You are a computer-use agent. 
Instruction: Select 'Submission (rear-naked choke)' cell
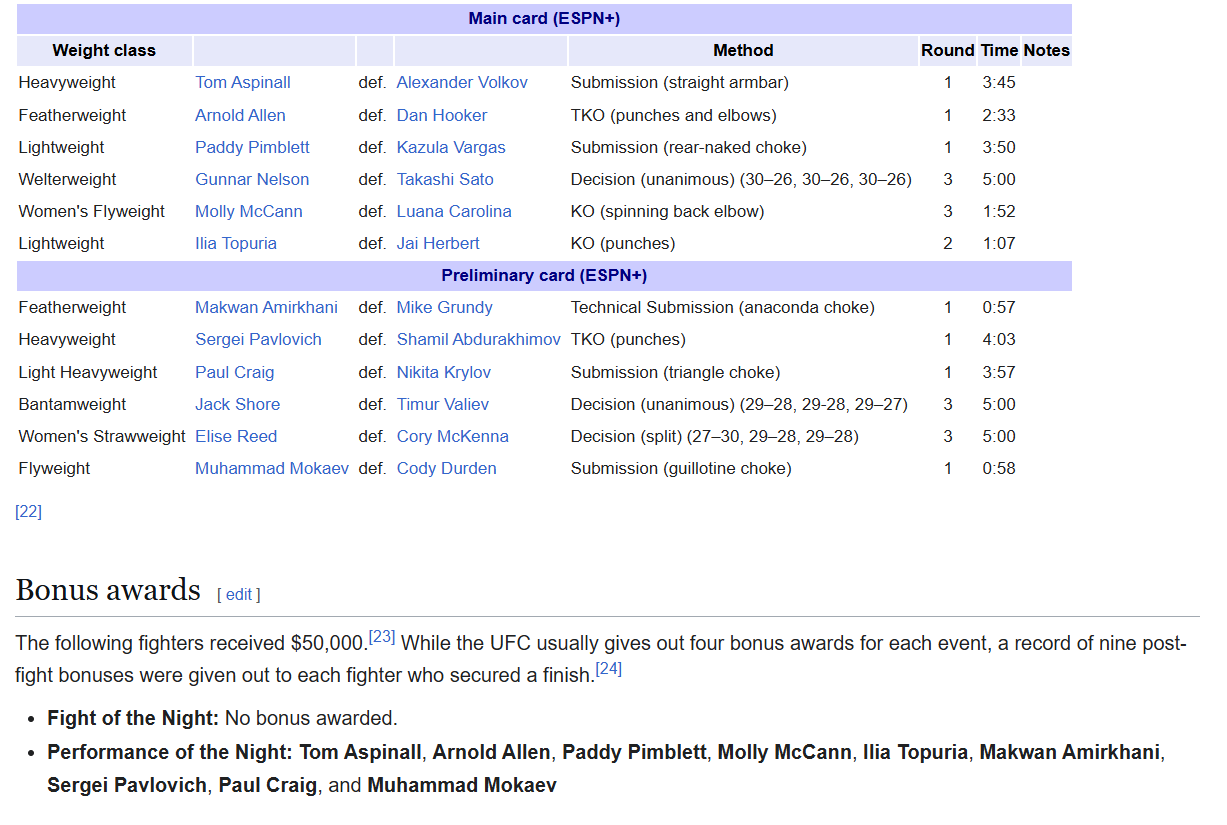688,147
